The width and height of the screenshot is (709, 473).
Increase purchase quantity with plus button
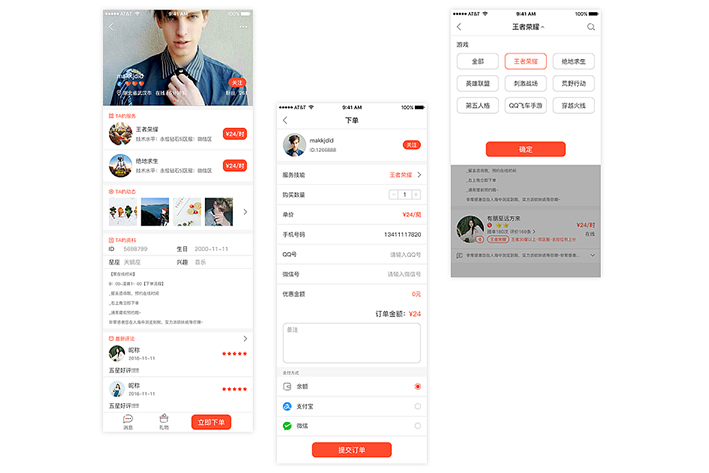pos(416,194)
